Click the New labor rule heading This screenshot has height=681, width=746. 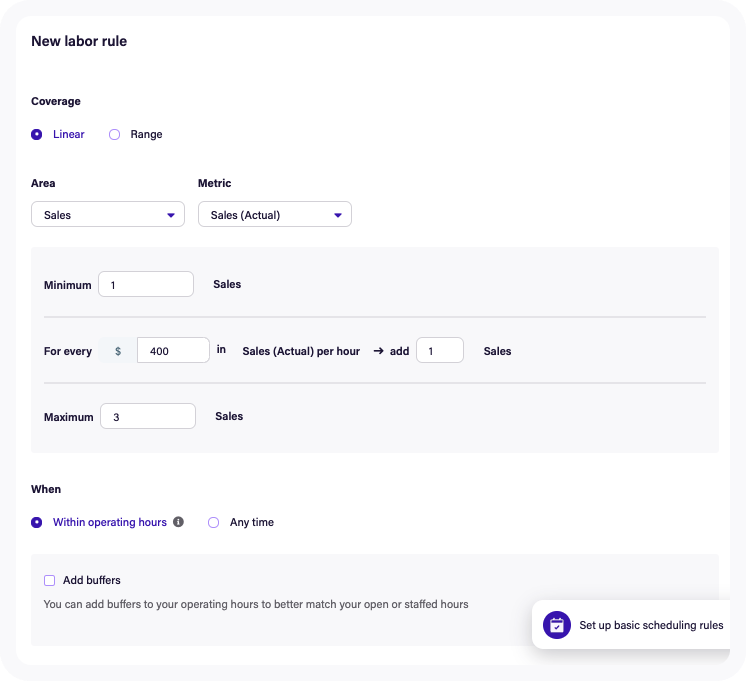point(79,42)
